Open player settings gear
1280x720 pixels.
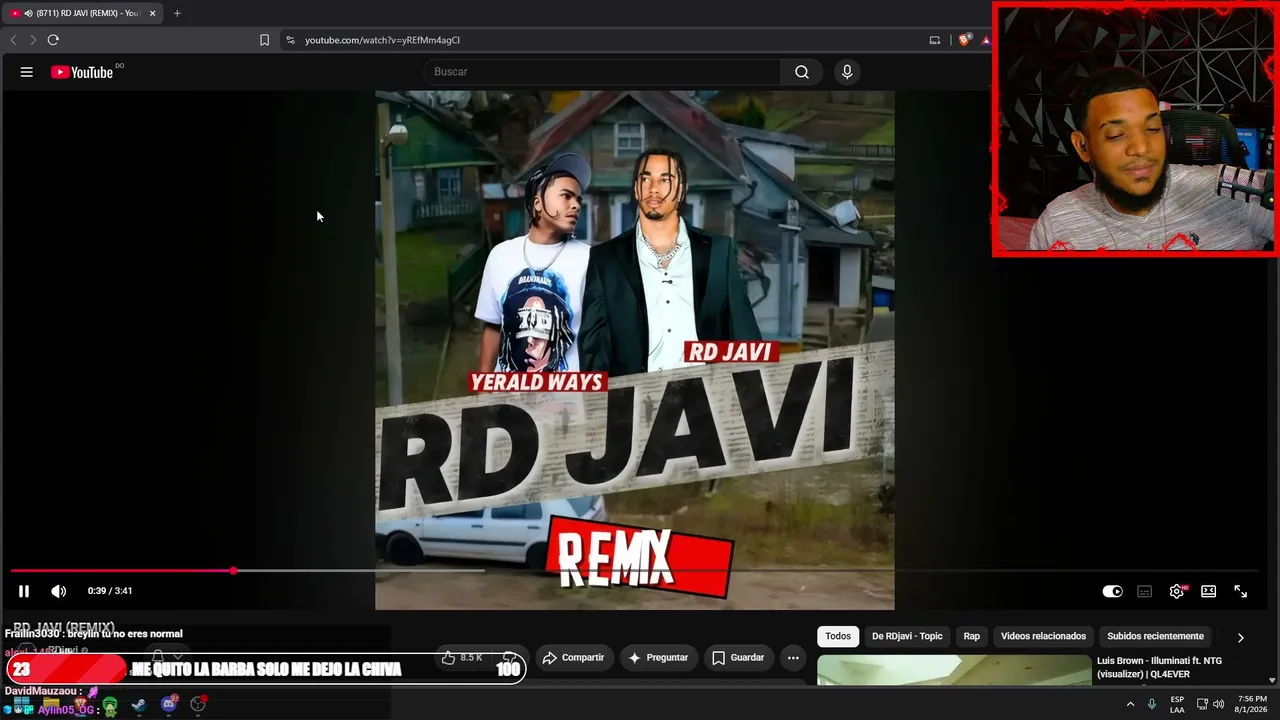click(1177, 591)
